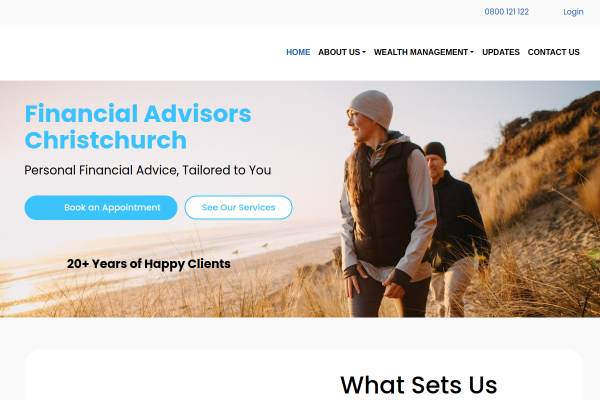This screenshot has height=400, width=600.
Task: Click the Personal Financial Advice tagline
Action: [x=148, y=170]
